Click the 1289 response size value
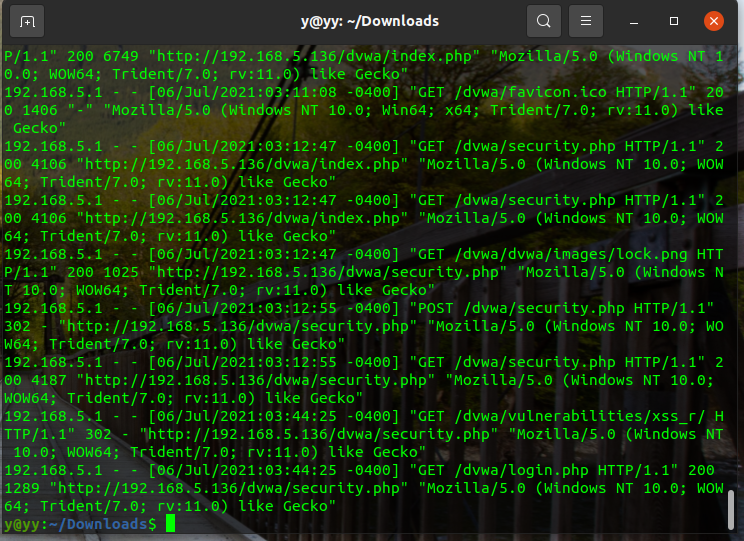The width and height of the screenshot is (744, 541). coord(22,489)
